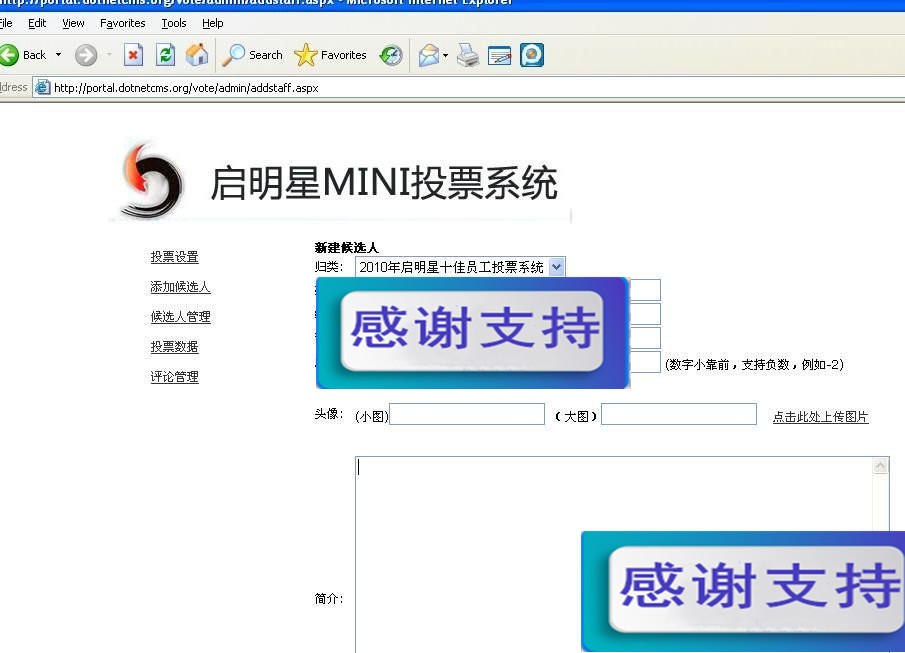Click the grey Forward arrow icon
Viewport: 905px width, 653px height.
(x=86, y=55)
